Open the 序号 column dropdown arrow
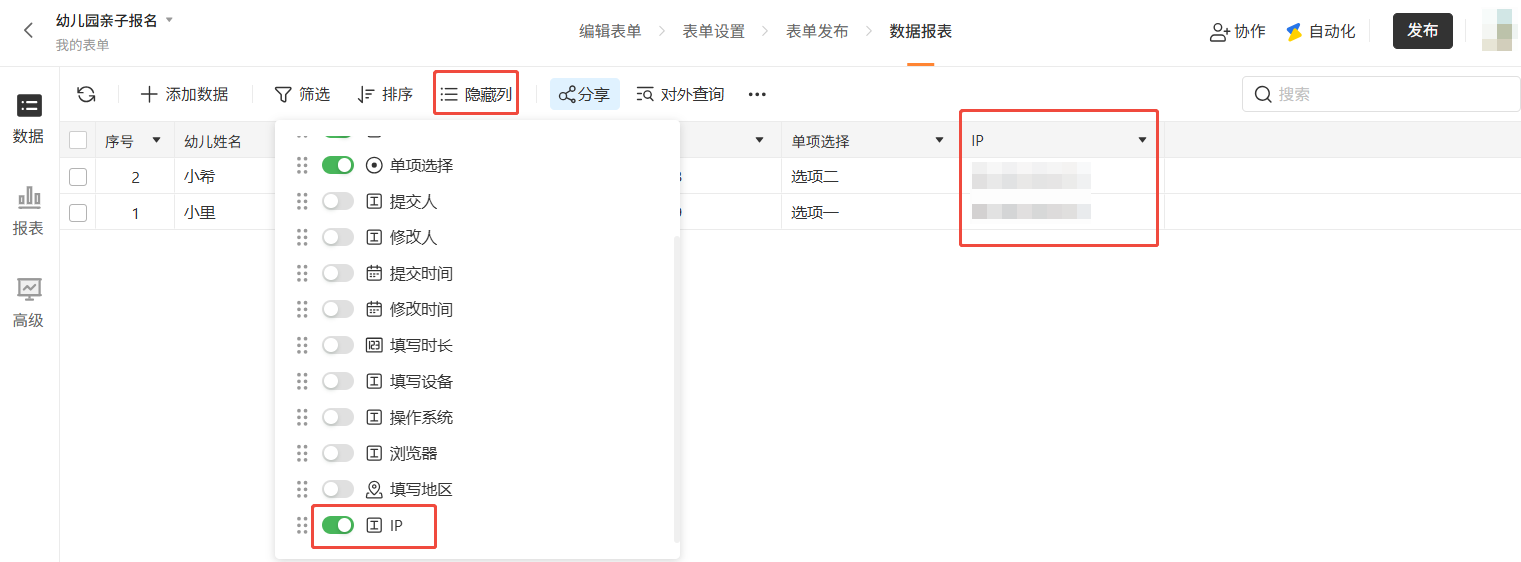Screen dimensions: 1521x562 [156, 141]
